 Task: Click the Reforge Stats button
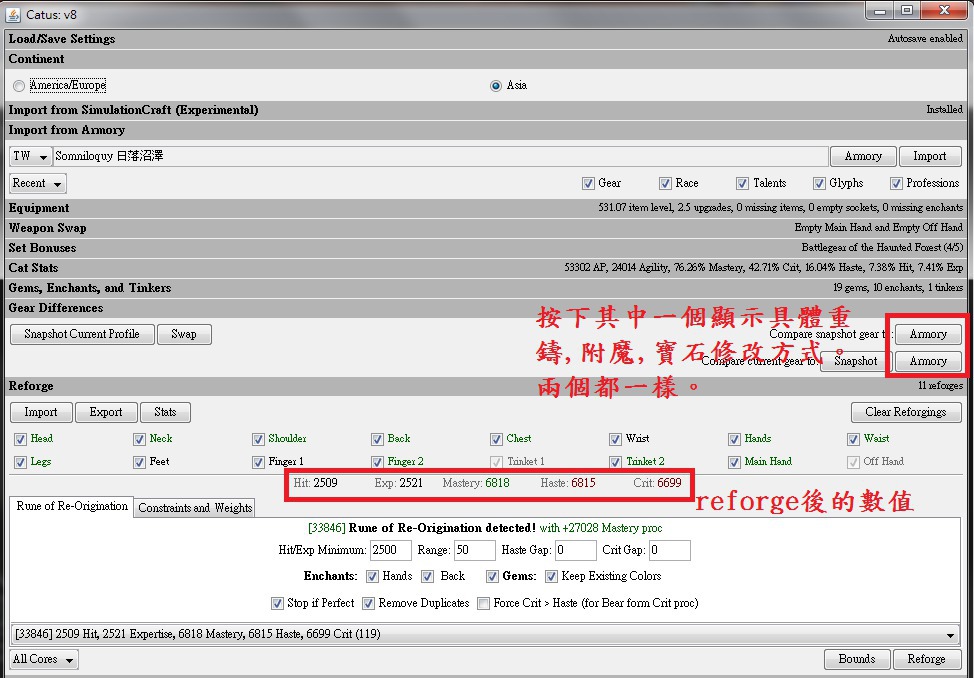click(165, 412)
